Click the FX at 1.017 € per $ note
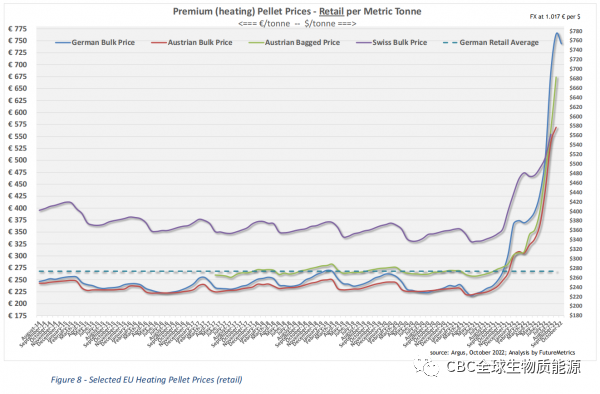 click(555, 16)
